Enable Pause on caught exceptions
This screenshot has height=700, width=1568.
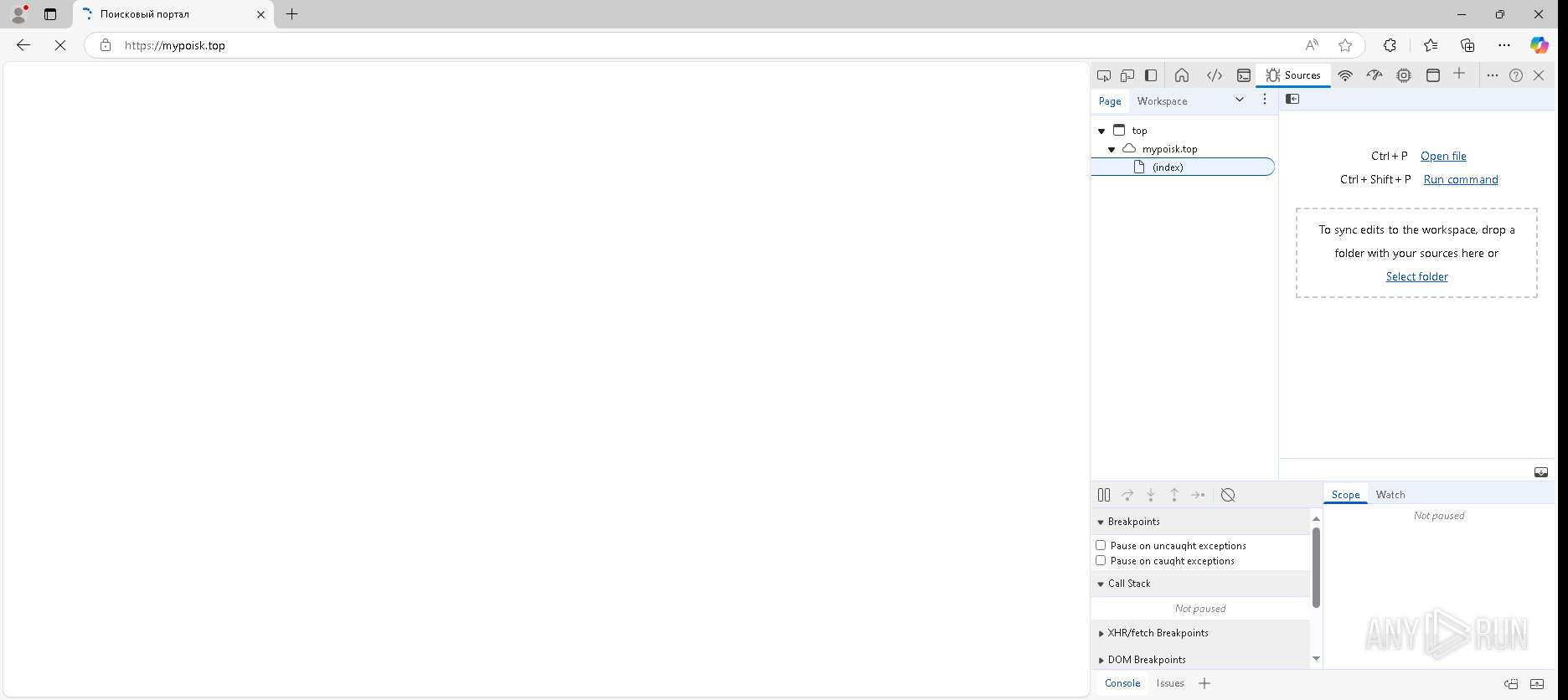point(1101,560)
